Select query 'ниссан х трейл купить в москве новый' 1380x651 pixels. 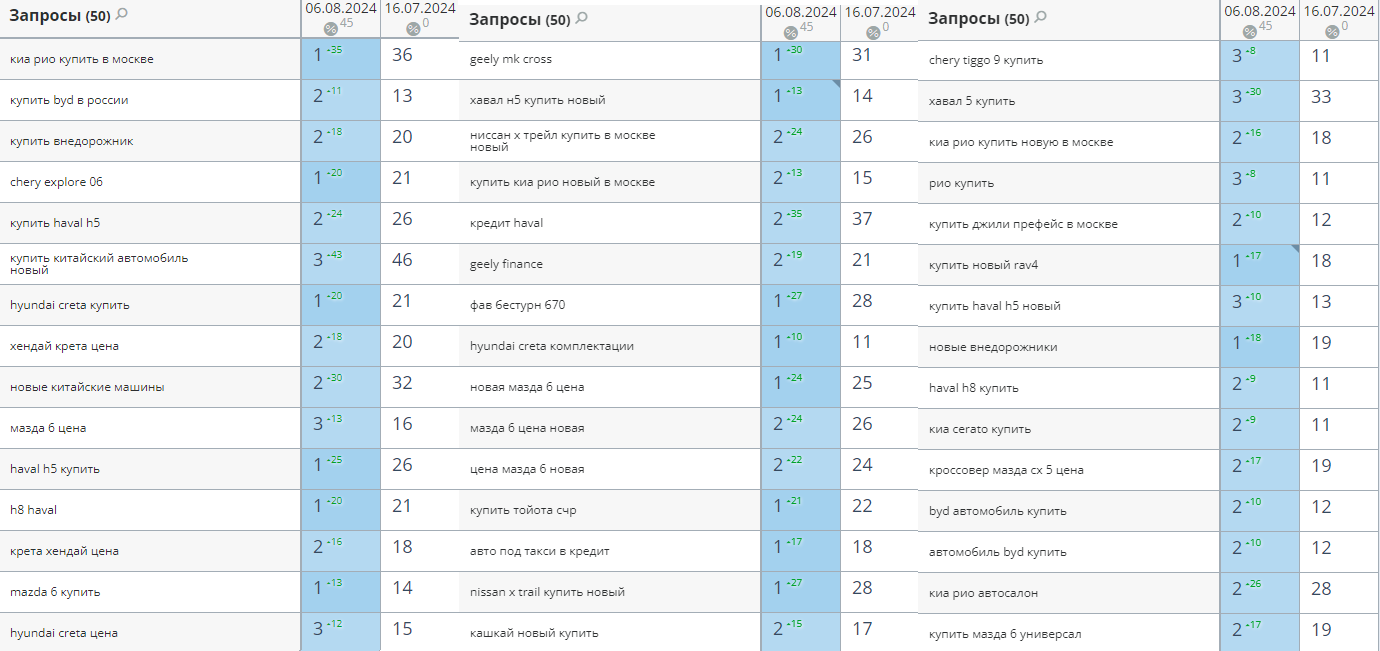click(563, 141)
